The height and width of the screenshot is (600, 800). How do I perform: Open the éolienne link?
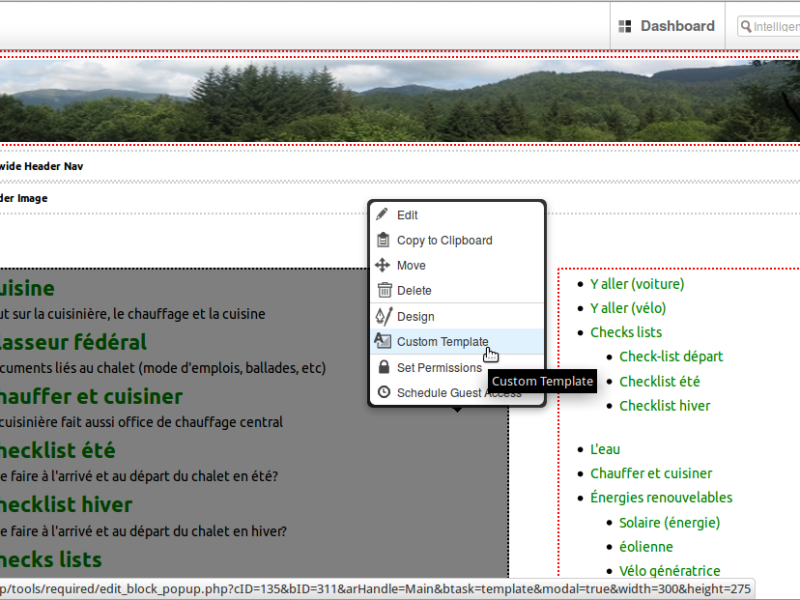pos(646,546)
